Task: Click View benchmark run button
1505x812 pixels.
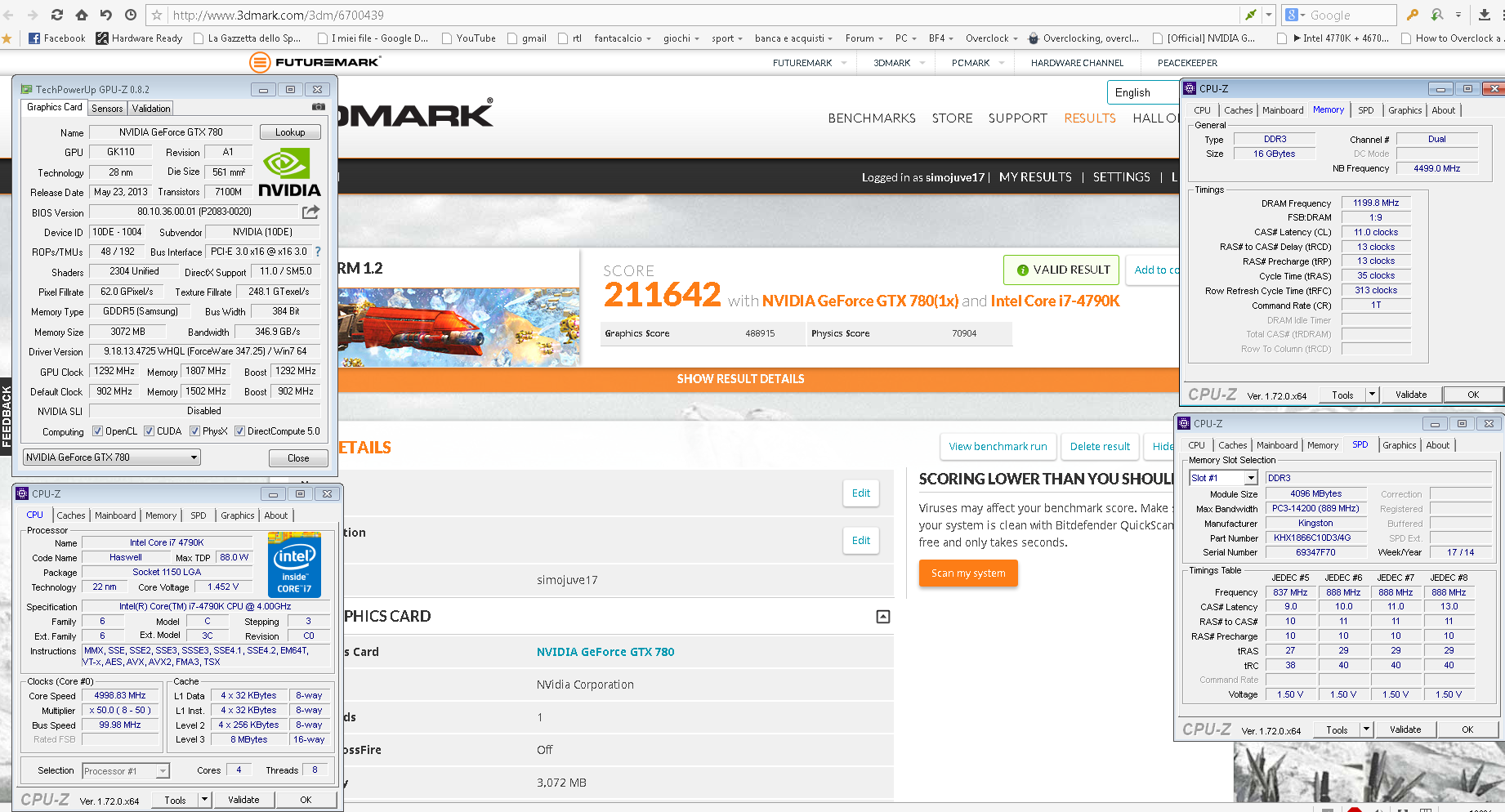Action: [x=998, y=447]
